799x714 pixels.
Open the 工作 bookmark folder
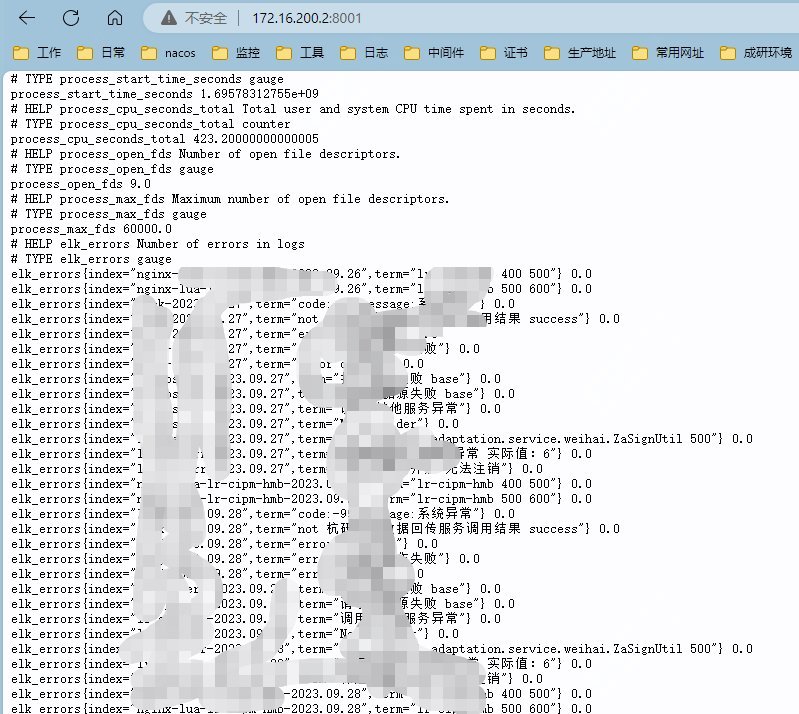click(38, 53)
